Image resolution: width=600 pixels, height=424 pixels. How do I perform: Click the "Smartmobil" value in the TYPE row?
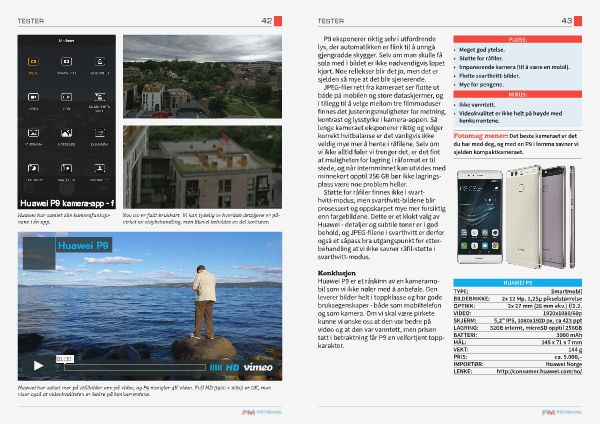566,291
